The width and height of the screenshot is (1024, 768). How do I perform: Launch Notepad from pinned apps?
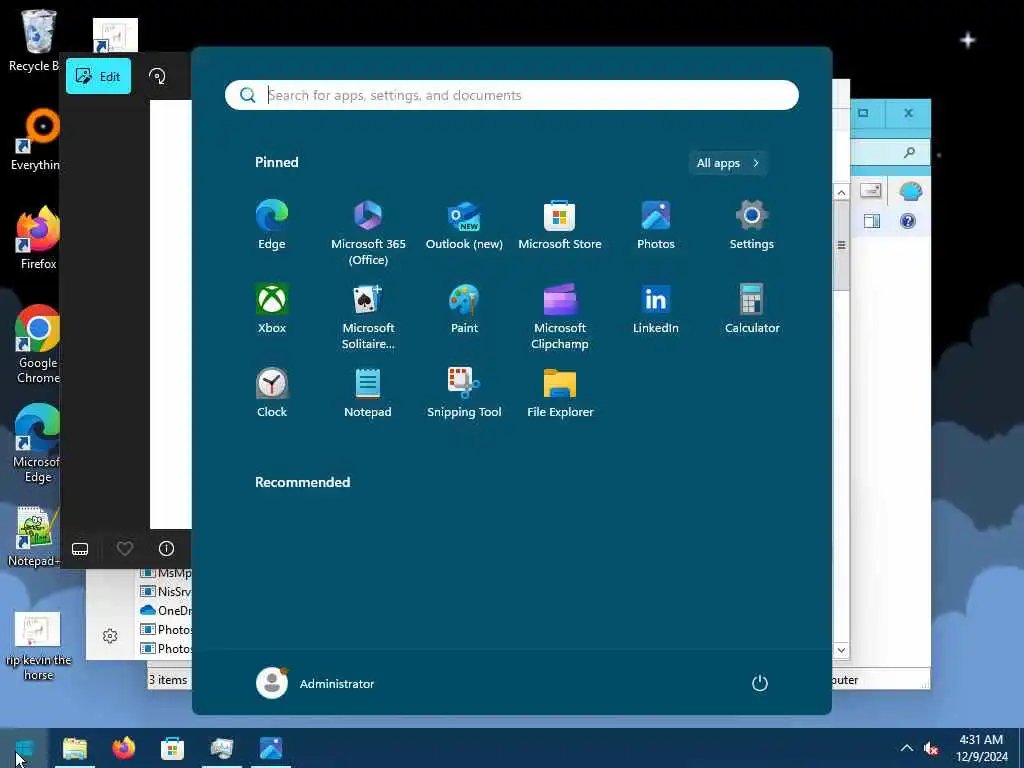click(368, 393)
